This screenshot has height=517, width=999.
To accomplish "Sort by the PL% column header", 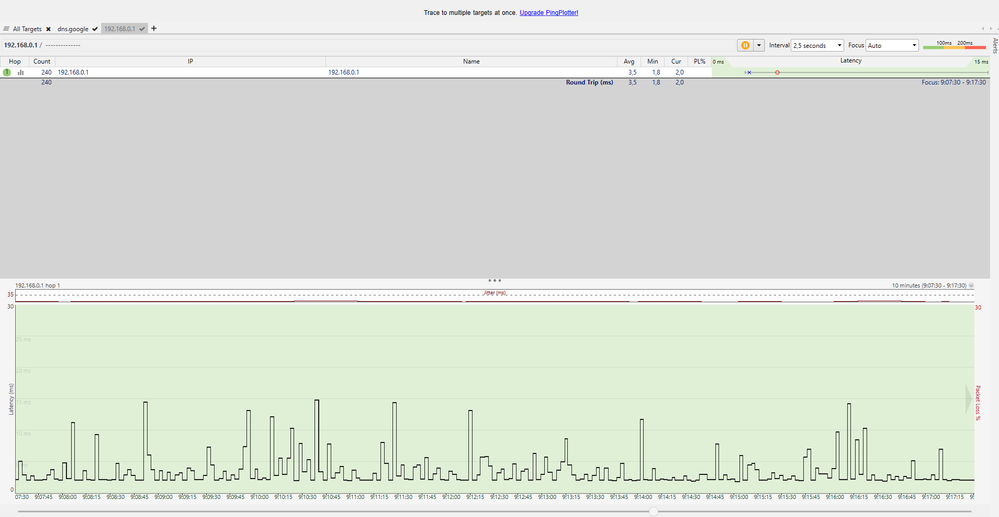I will point(699,61).
